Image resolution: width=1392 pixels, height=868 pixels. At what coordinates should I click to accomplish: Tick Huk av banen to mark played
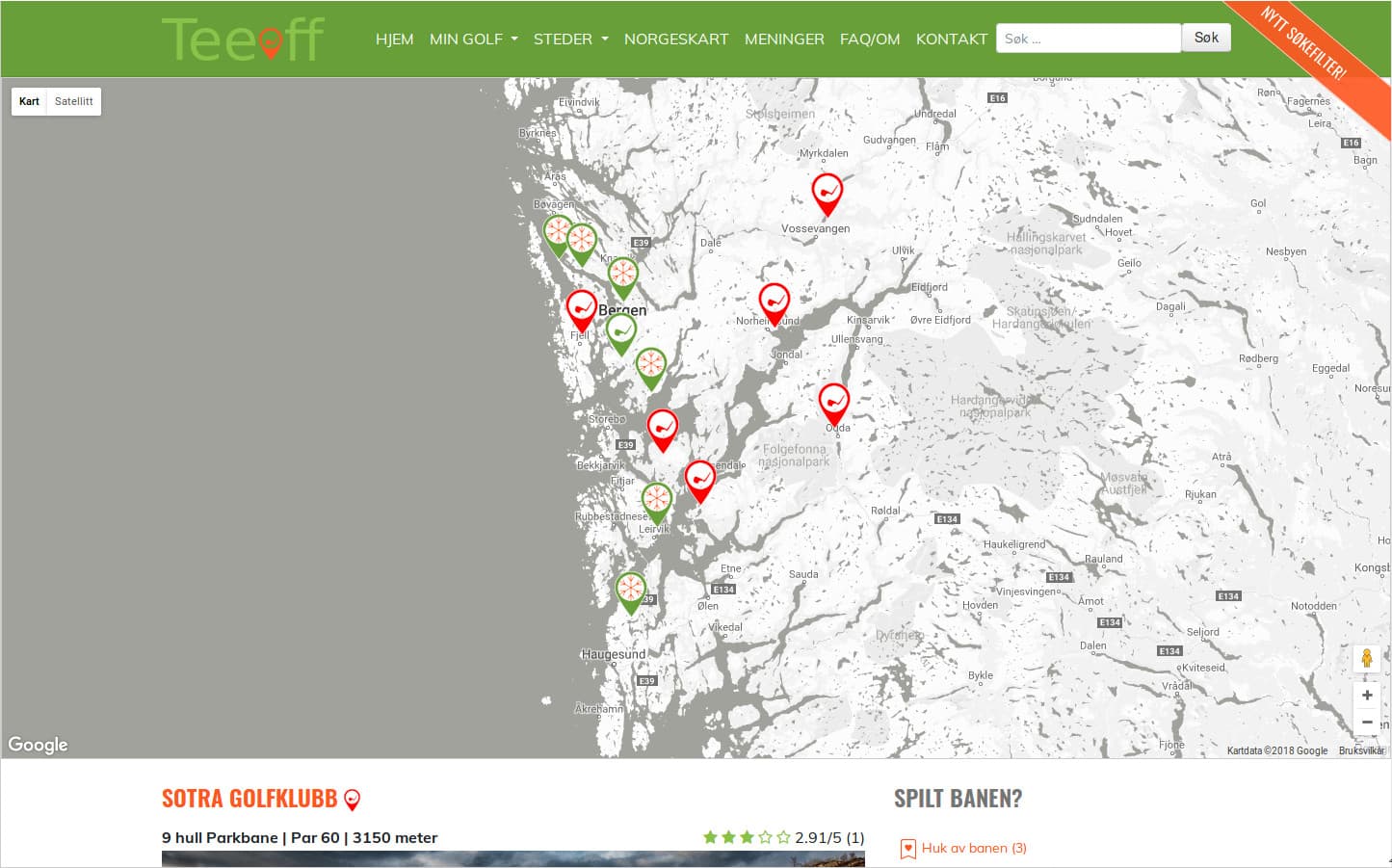[907, 849]
